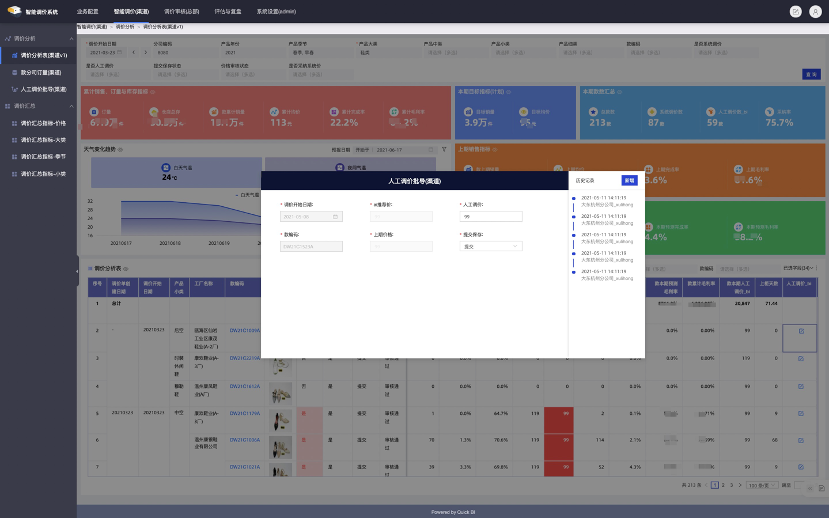Click the filter funnel icon beside the weather date
The height and width of the screenshot is (518, 830).
pyautogui.click(x=444, y=150)
